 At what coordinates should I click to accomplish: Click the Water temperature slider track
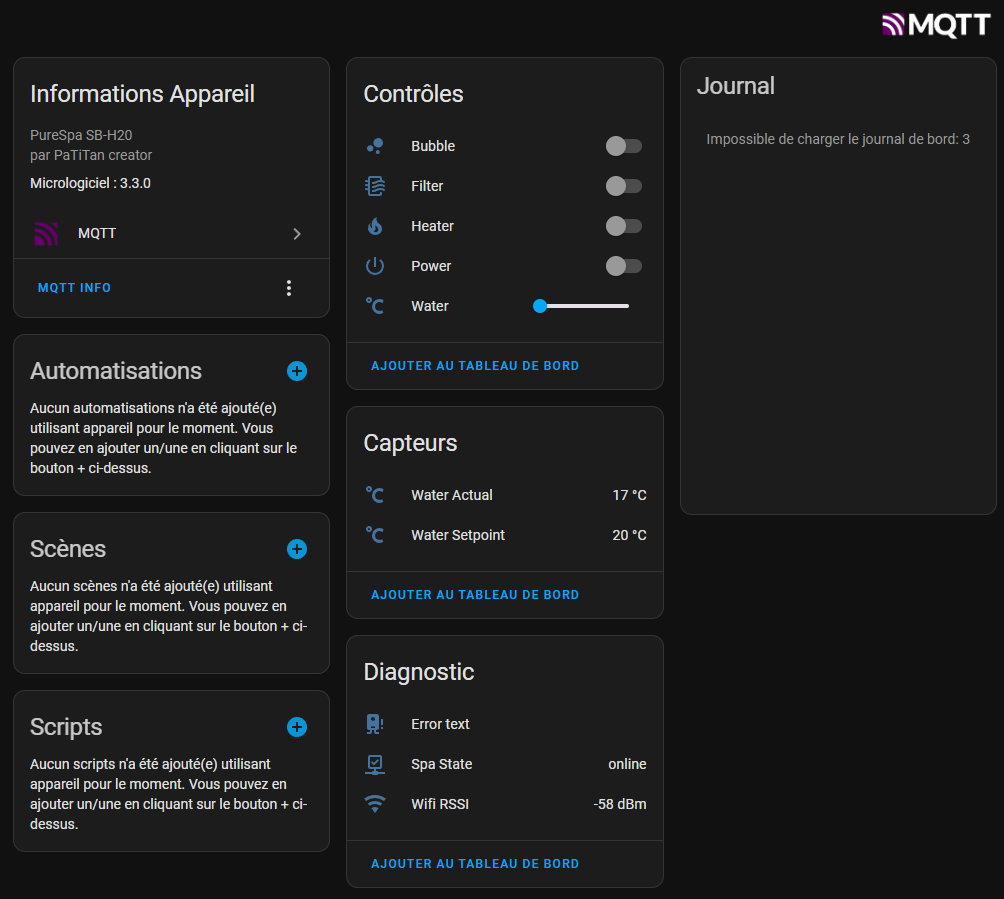tap(585, 306)
